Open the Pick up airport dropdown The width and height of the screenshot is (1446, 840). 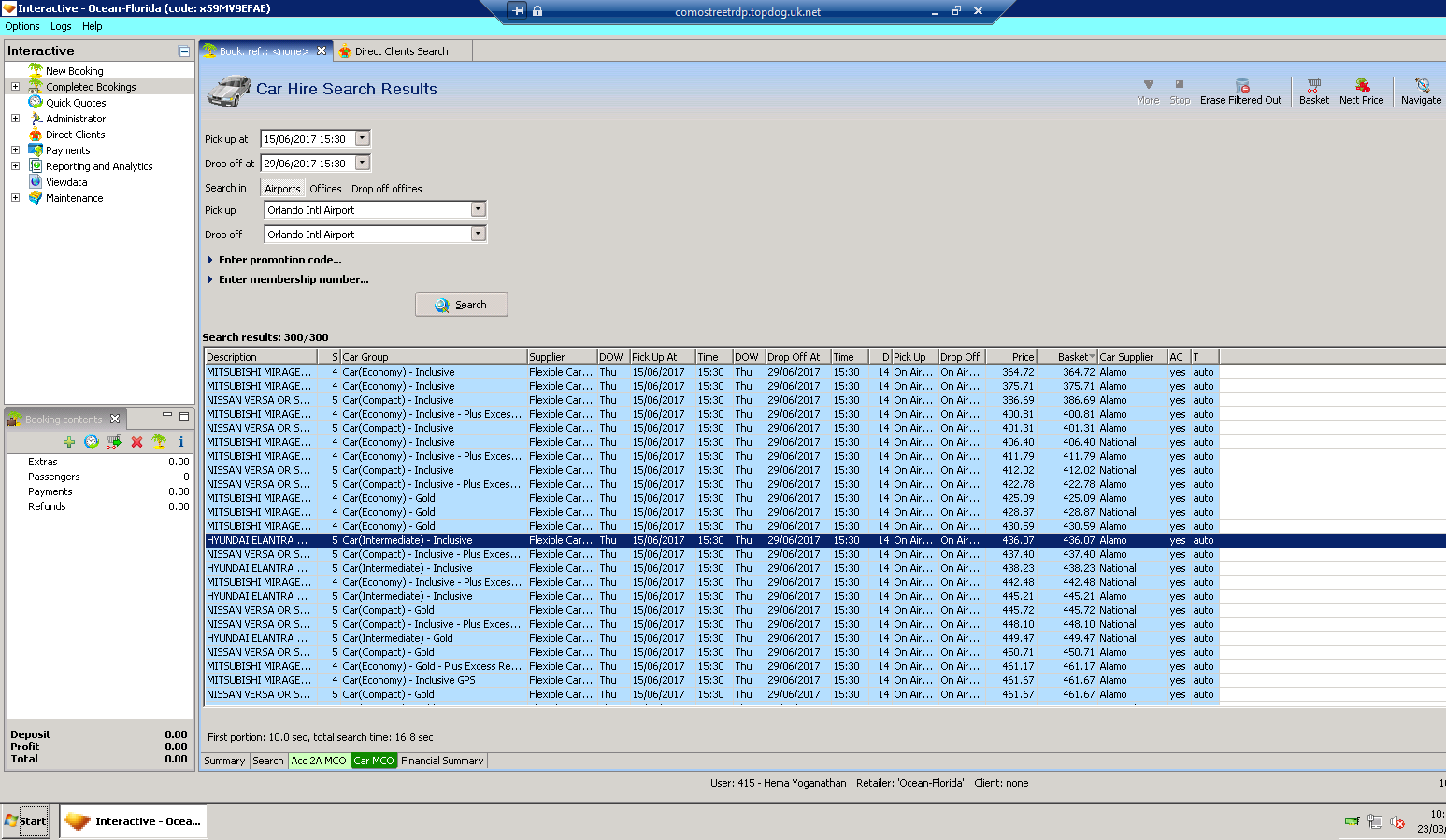pyautogui.click(x=478, y=210)
